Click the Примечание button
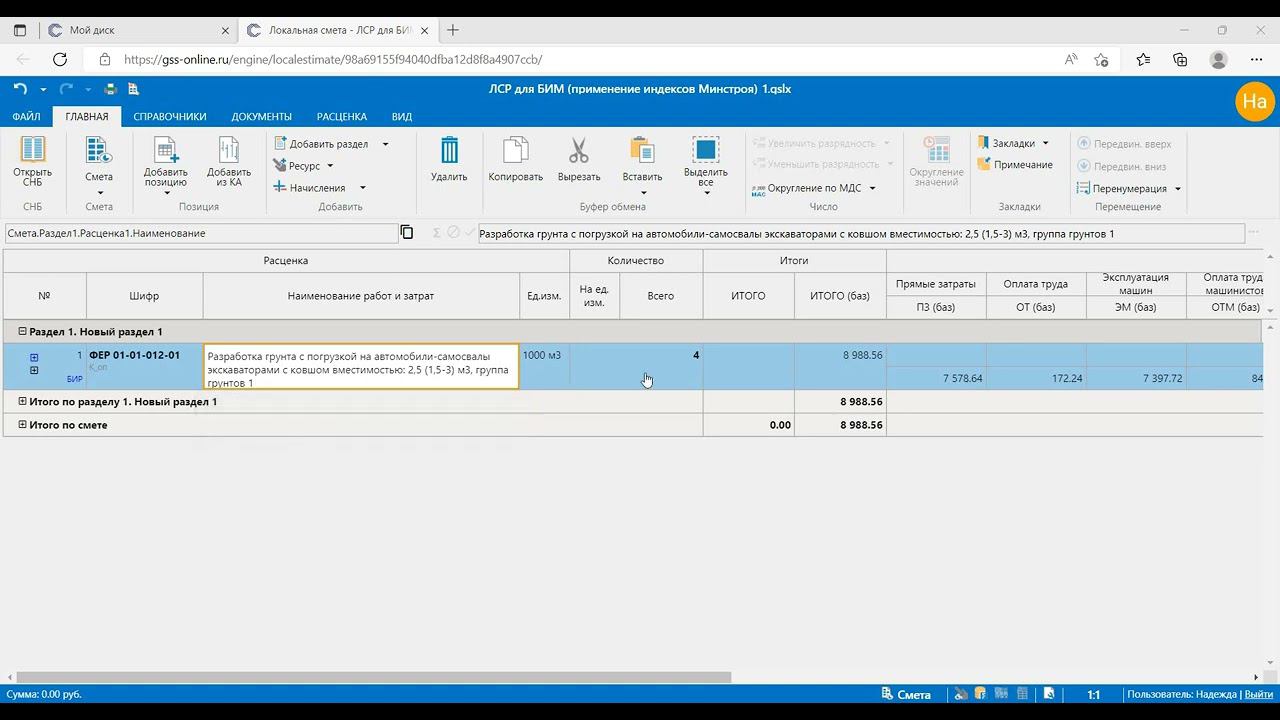Screen dimensions: 1280x720 point(1015,164)
